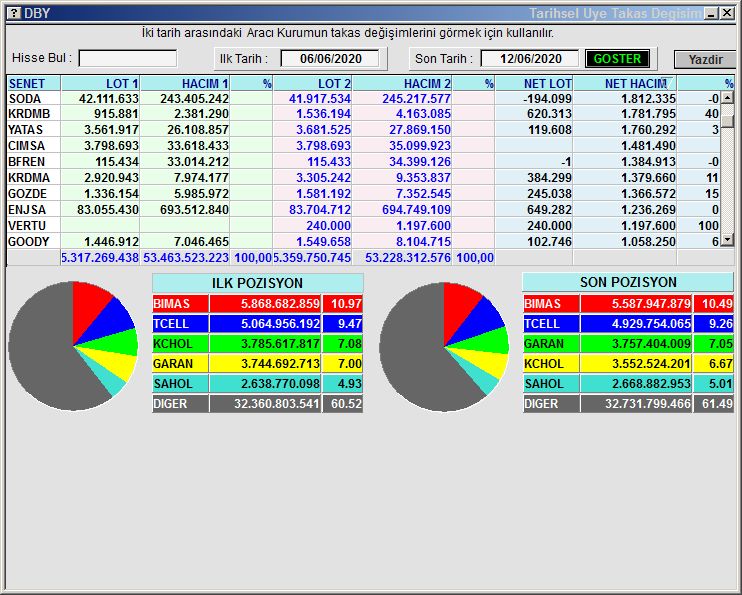Sort by SENET column header
This screenshot has height=595, width=742.
click(x=34, y=83)
